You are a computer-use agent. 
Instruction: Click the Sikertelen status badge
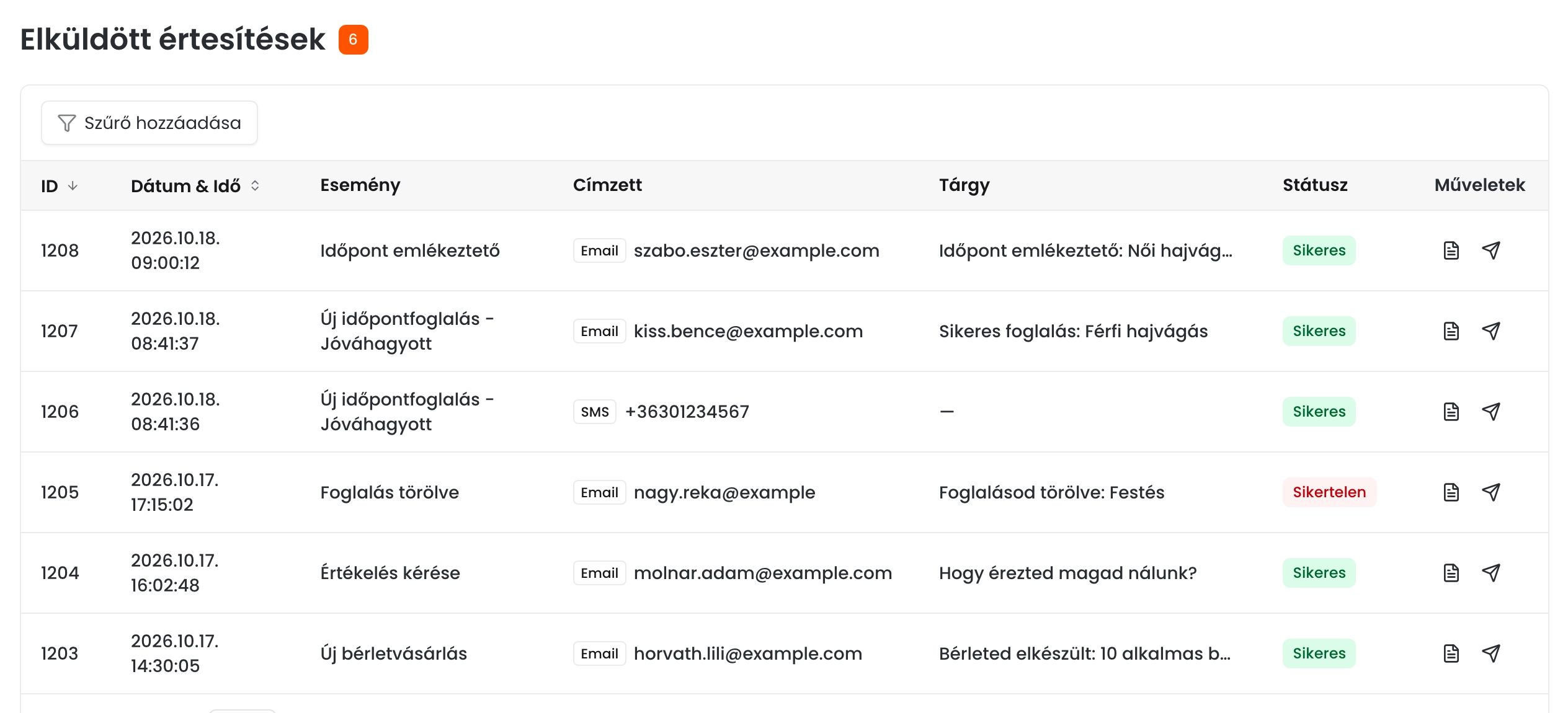coord(1329,492)
